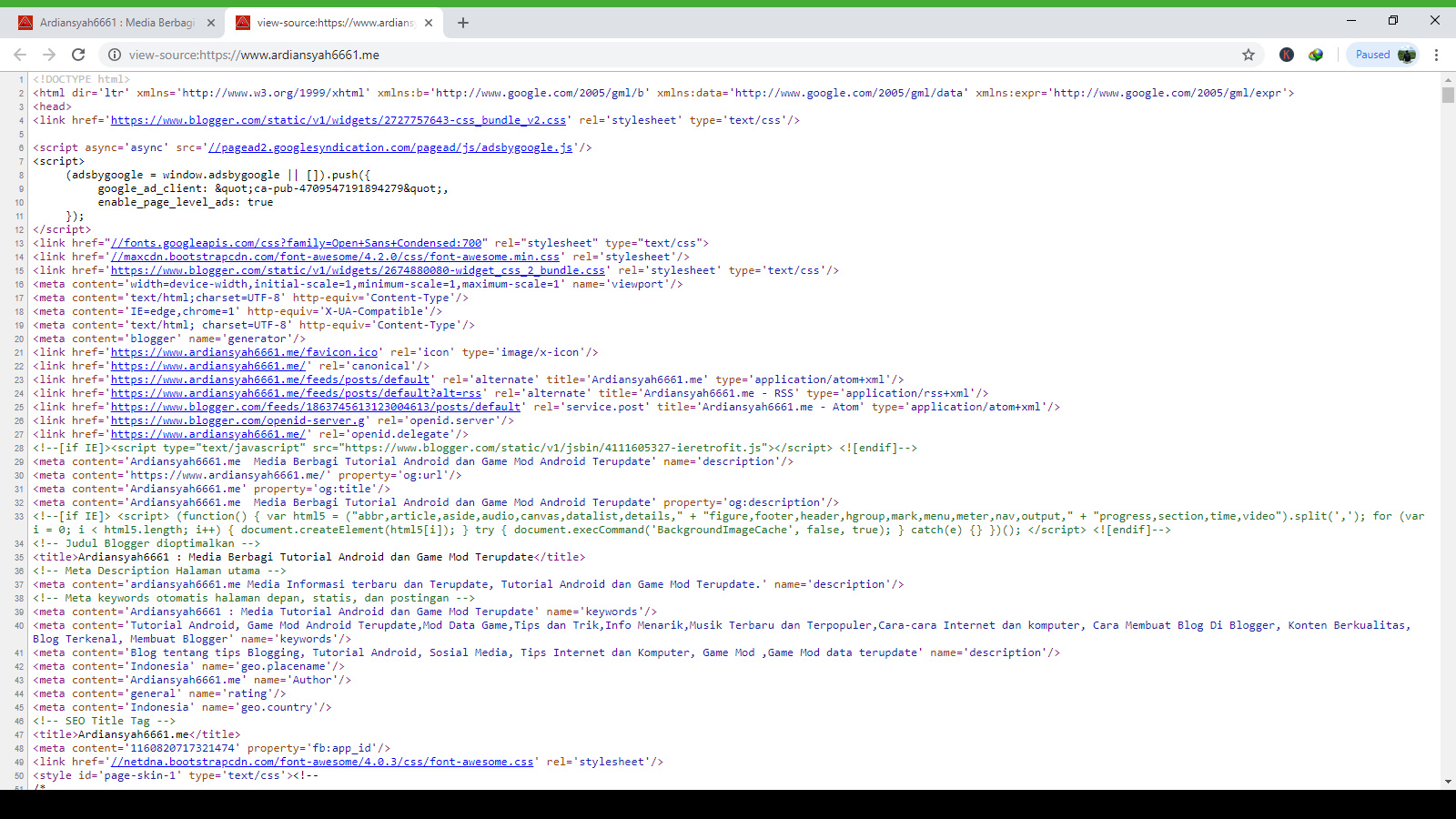This screenshot has width=1456, height=819.
Task: Open the red K extension icon
Action: coord(1287,55)
